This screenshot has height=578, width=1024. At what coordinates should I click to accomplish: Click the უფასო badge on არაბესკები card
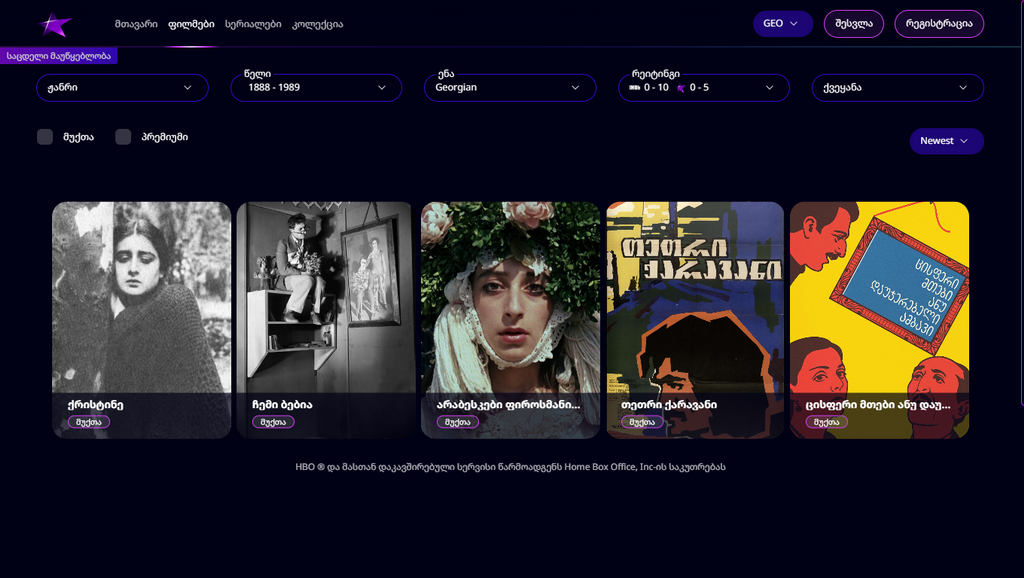click(458, 422)
